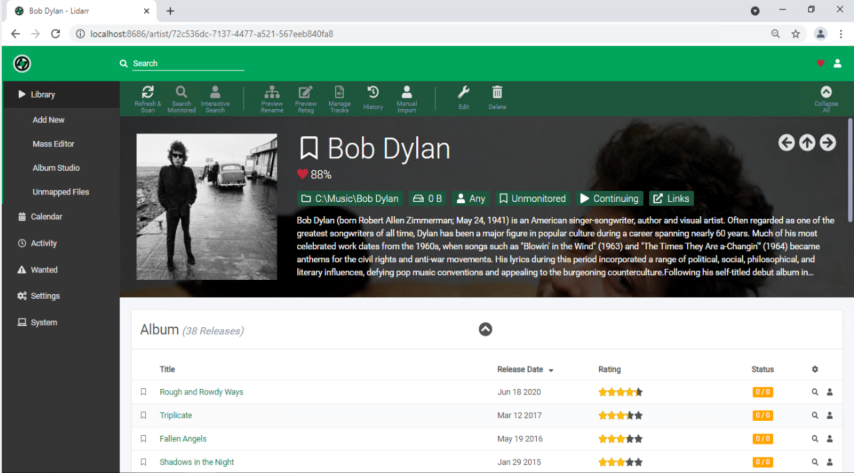Open Triplicate album link

pyautogui.click(x=175, y=415)
